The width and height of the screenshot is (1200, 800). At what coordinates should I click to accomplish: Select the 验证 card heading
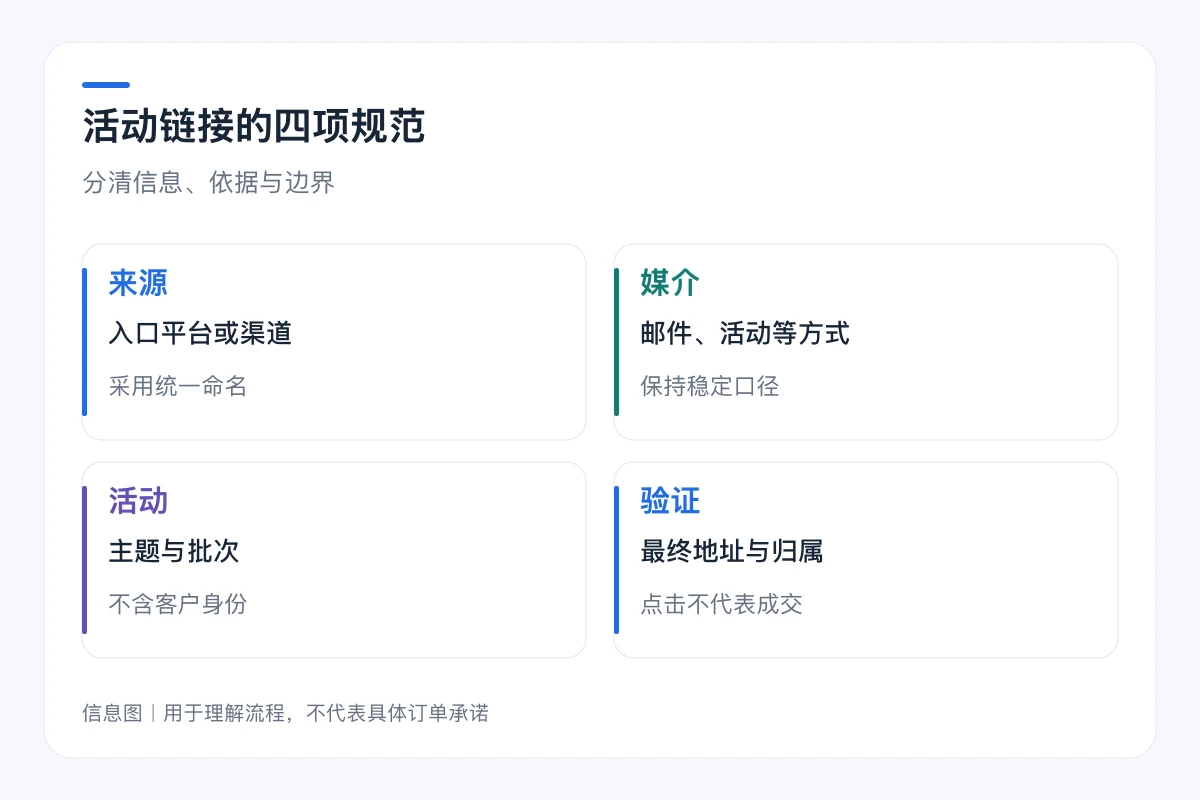670,501
